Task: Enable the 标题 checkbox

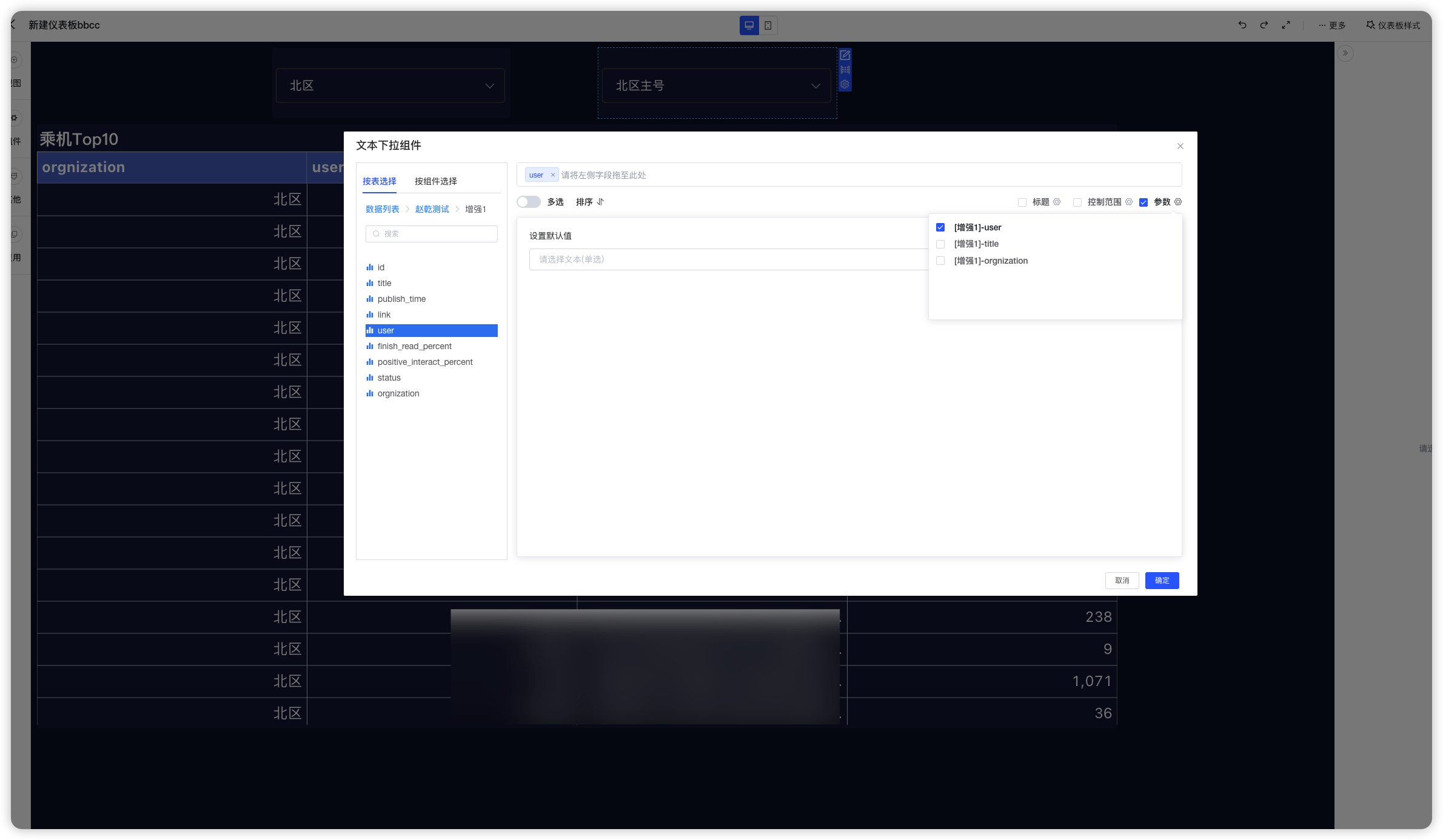Action: (x=1022, y=202)
